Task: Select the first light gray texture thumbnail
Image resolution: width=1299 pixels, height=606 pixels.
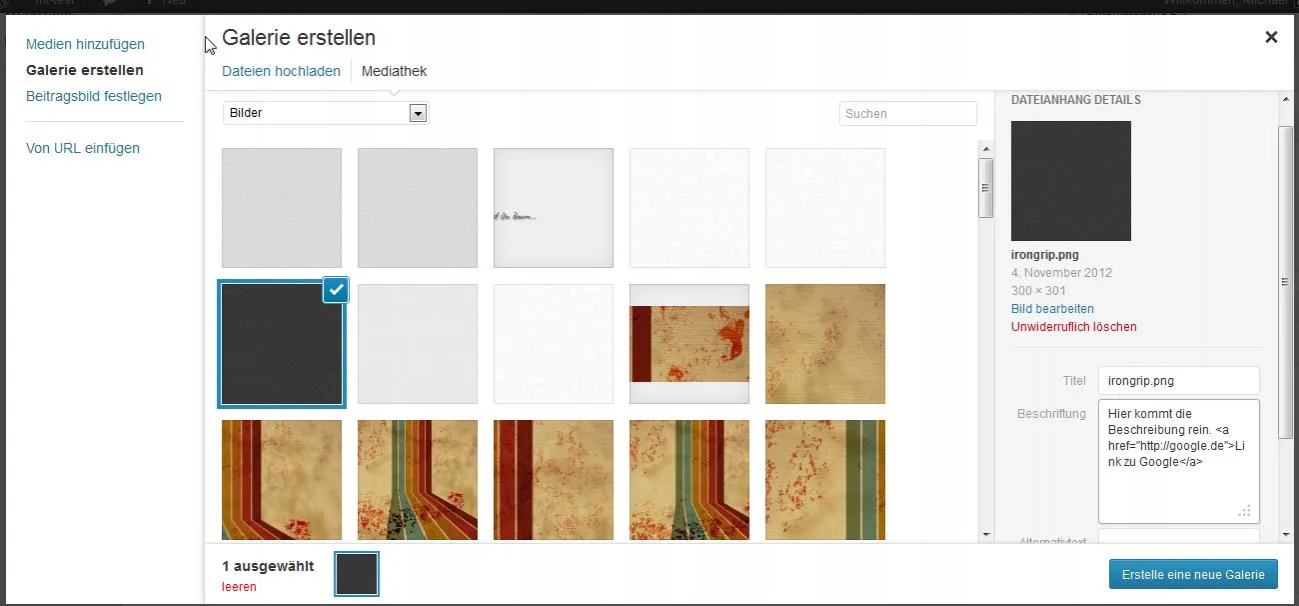Action: pyautogui.click(x=282, y=208)
